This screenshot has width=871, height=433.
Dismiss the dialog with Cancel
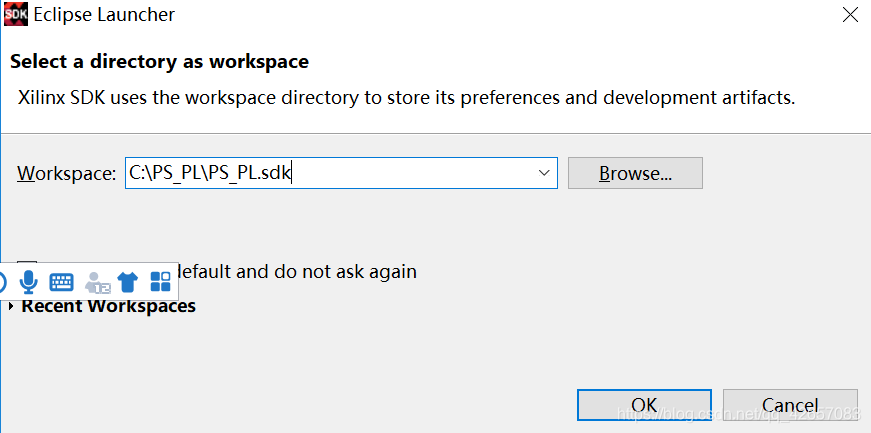click(x=790, y=405)
